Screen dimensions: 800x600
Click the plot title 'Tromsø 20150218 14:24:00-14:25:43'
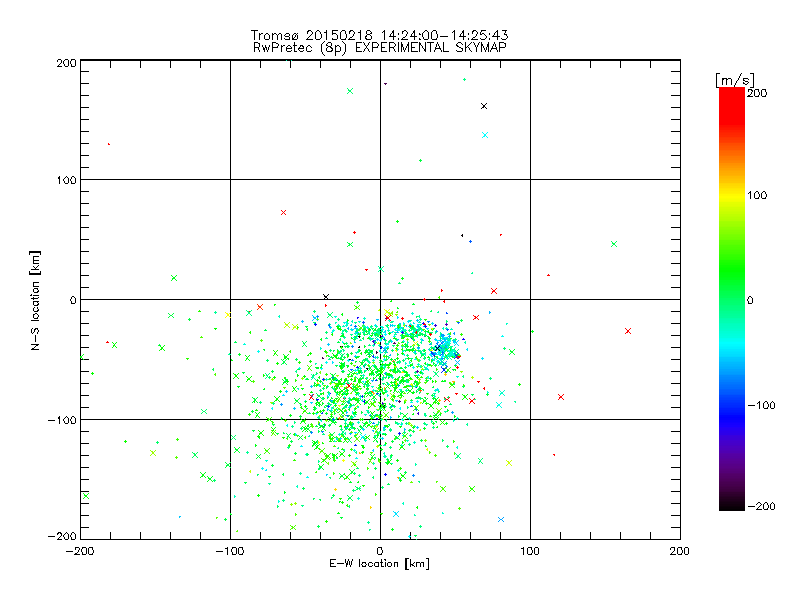pyautogui.click(x=380, y=35)
